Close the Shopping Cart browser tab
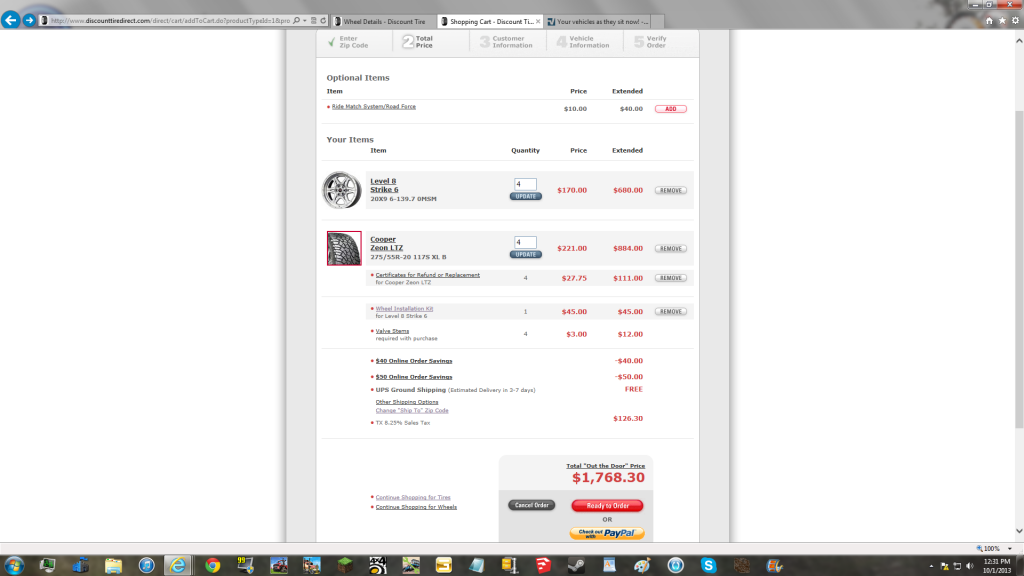This screenshot has height=576, width=1024. (538, 22)
